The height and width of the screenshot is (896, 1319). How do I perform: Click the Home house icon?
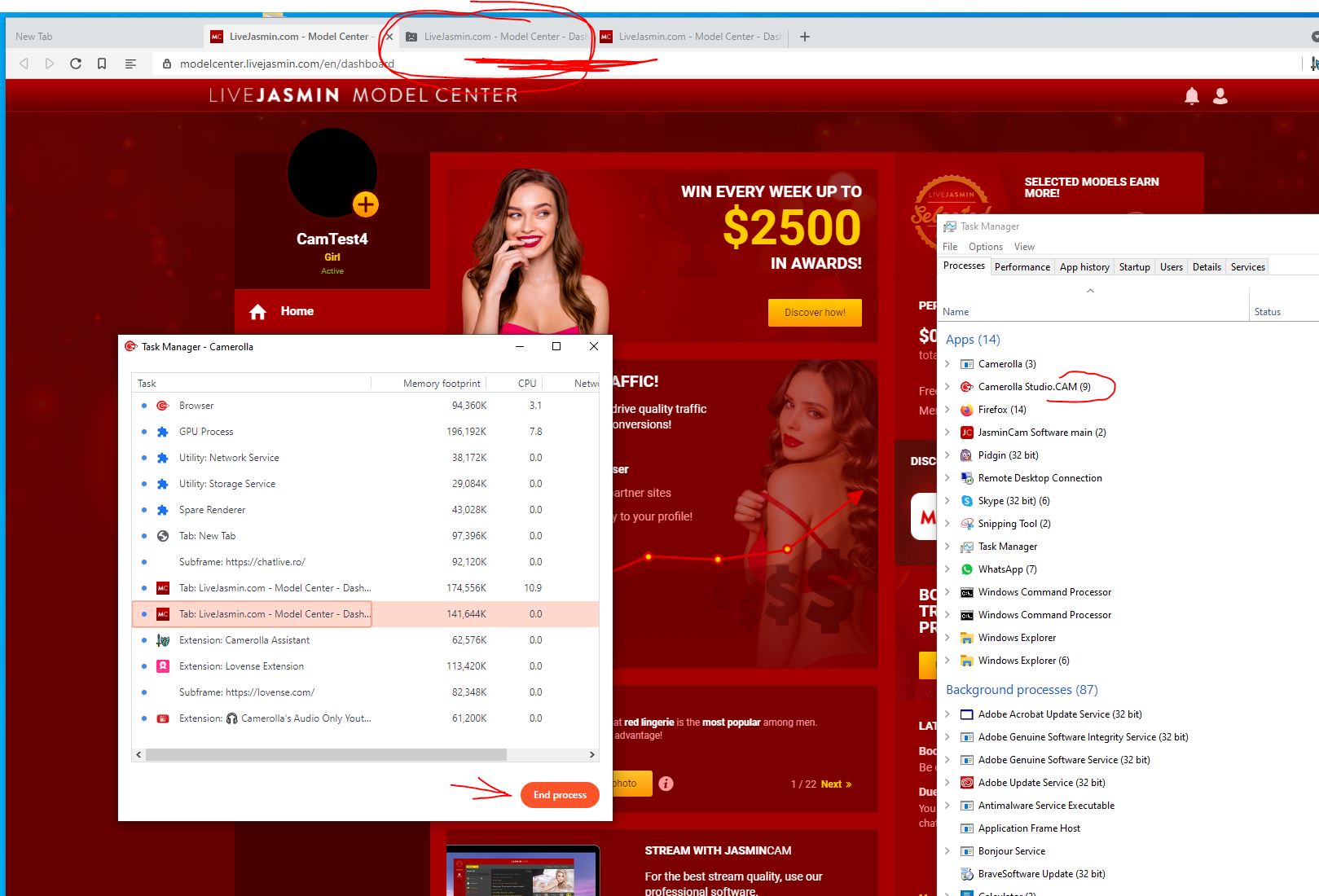[258, 311]
